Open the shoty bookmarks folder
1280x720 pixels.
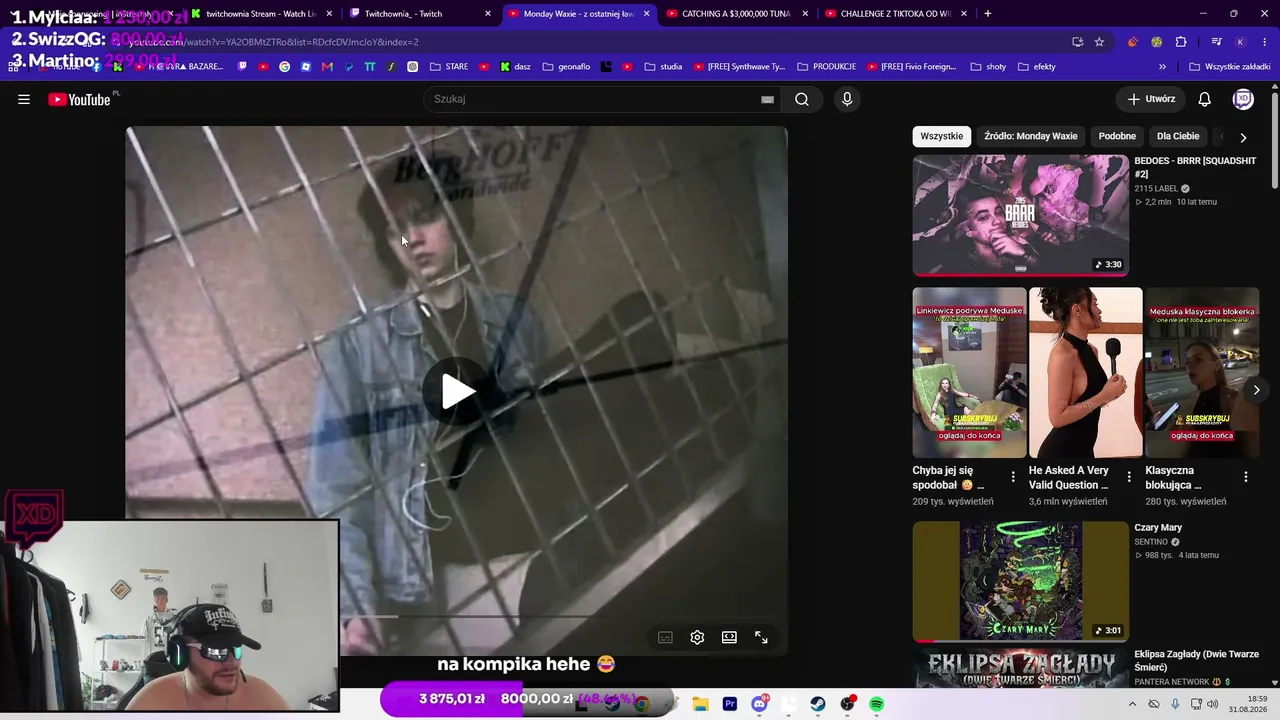988,67
